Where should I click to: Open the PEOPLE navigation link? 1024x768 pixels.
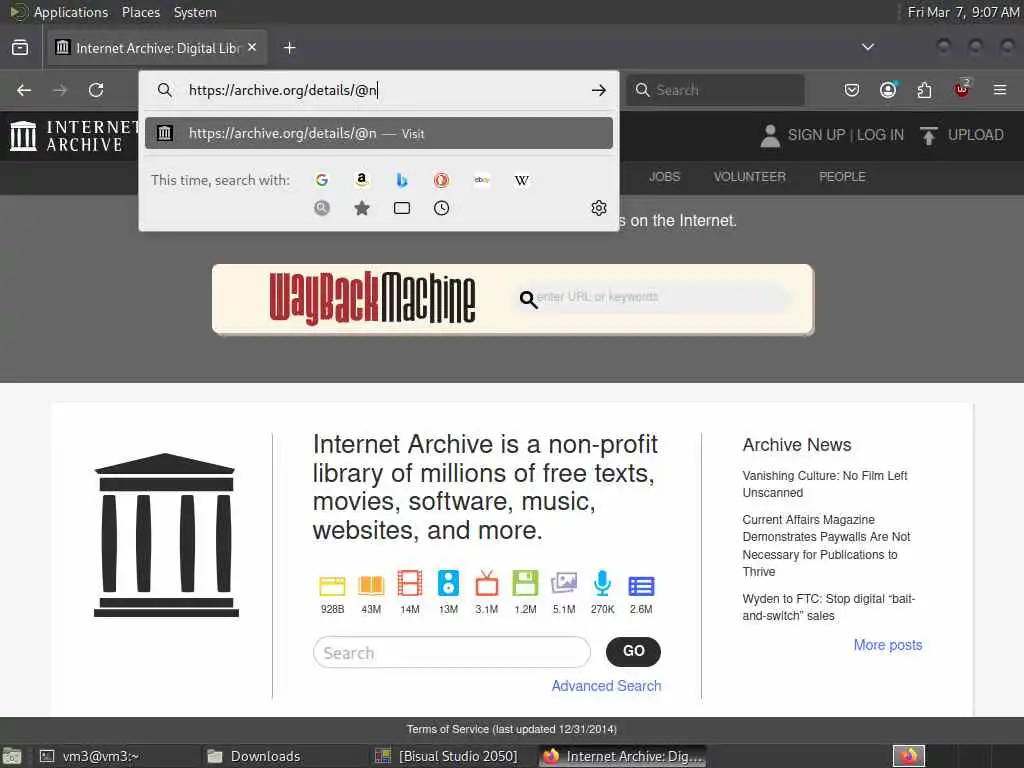842,176
